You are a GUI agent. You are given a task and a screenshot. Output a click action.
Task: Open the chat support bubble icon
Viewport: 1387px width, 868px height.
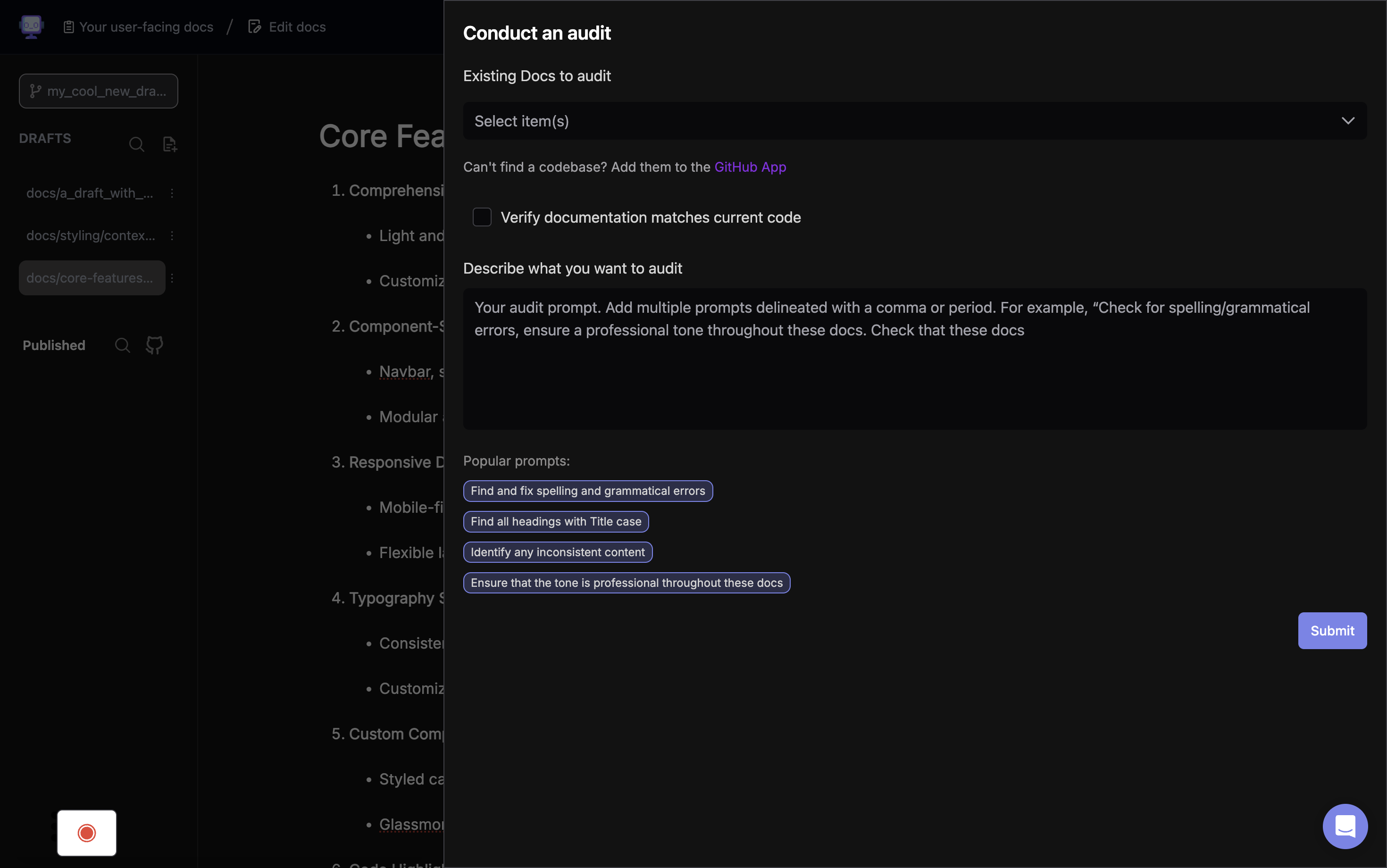point(1345,826)
